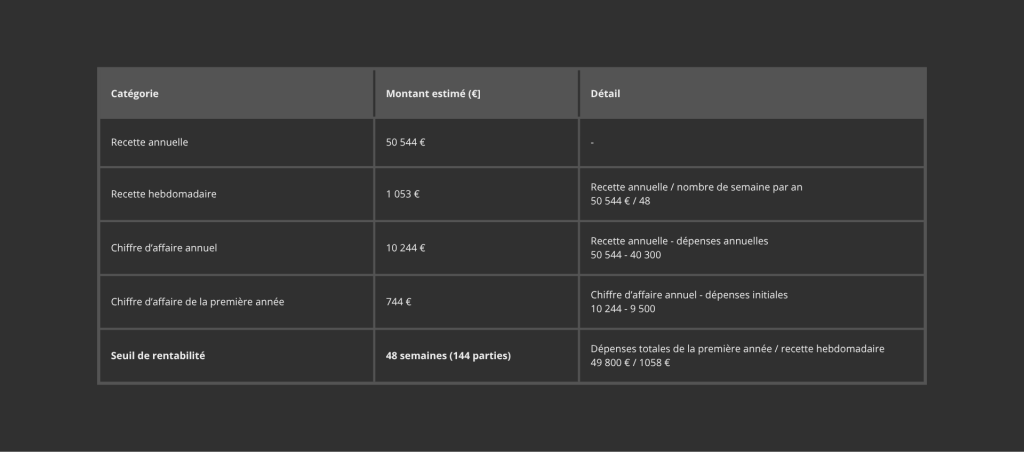Select the Recette annuelle category cell
Viewport: 1024px width, 452px height.
(x=149, y=142)
